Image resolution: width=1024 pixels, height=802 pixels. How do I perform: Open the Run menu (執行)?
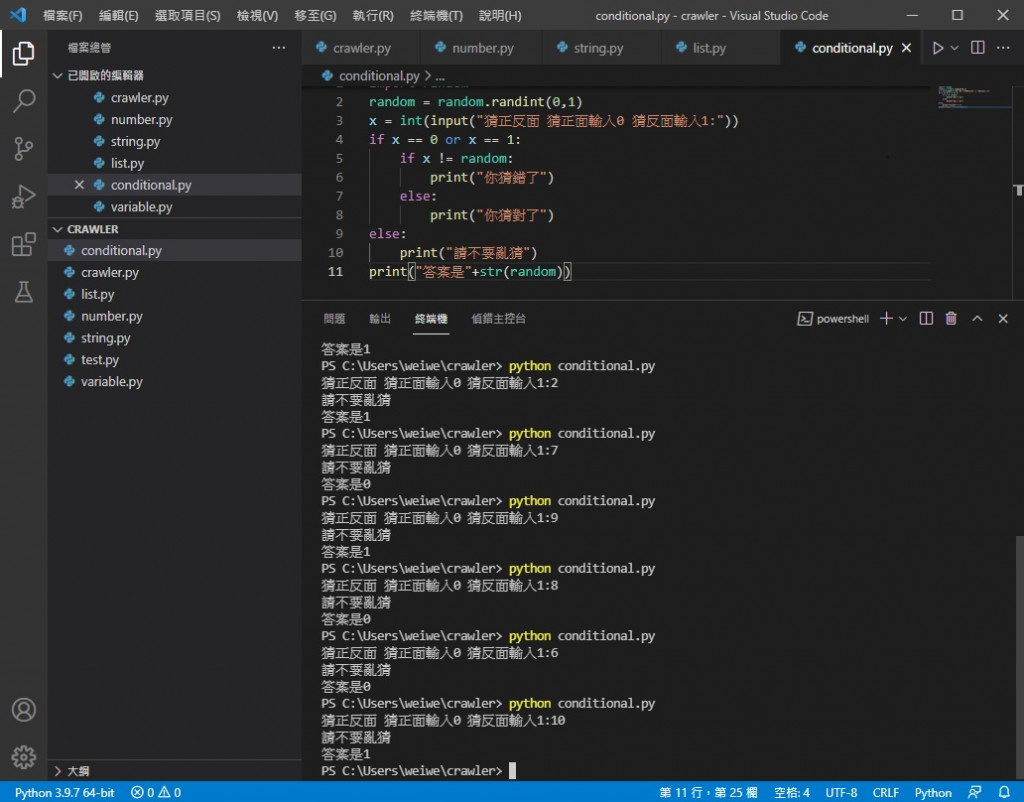(x=373, y=15)
